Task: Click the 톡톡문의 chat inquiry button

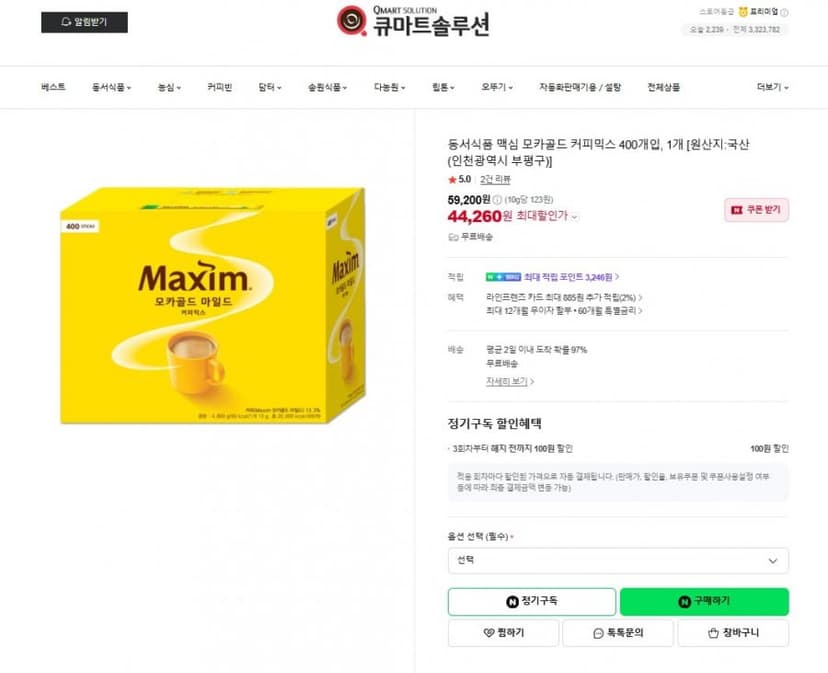Action: 618,633
